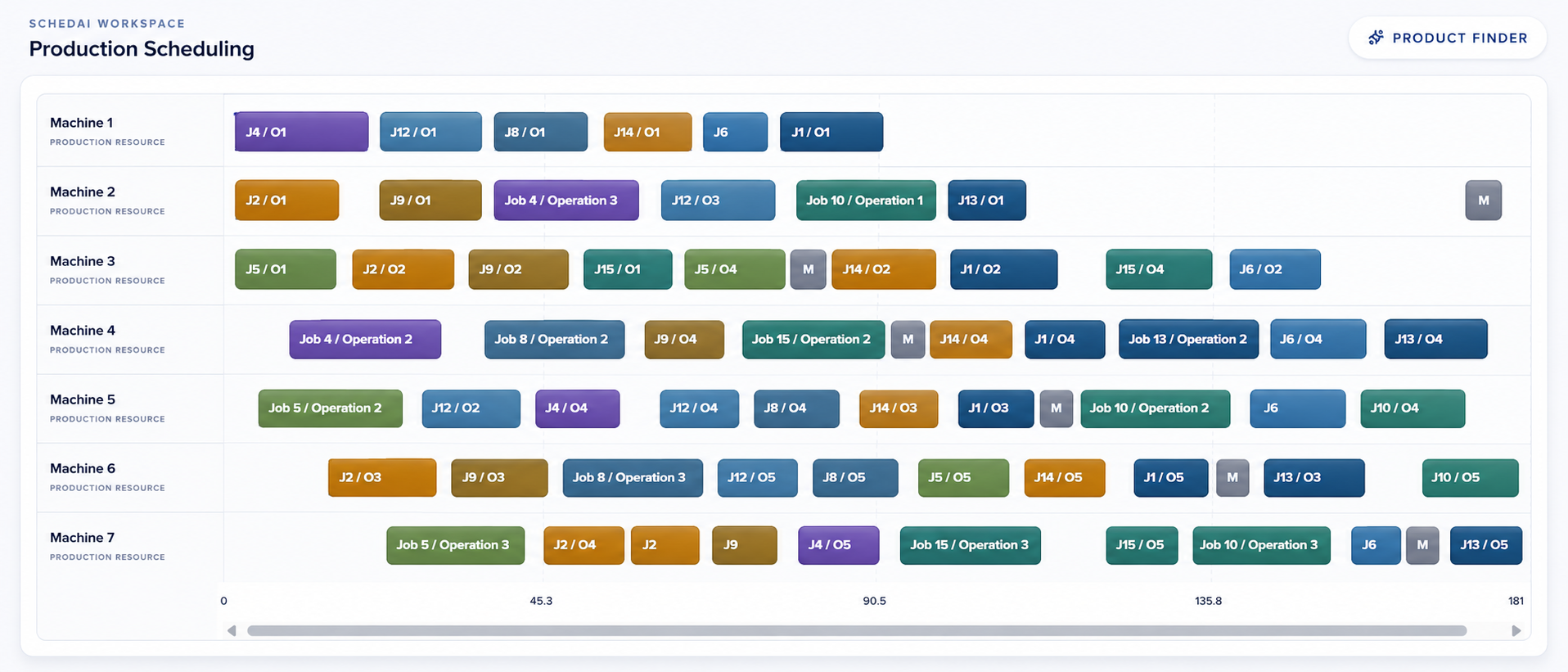This screenshot has width=1568, height=672.
Task: Select the J8 / O4 task bar
Action: click(x=796, y=408)
